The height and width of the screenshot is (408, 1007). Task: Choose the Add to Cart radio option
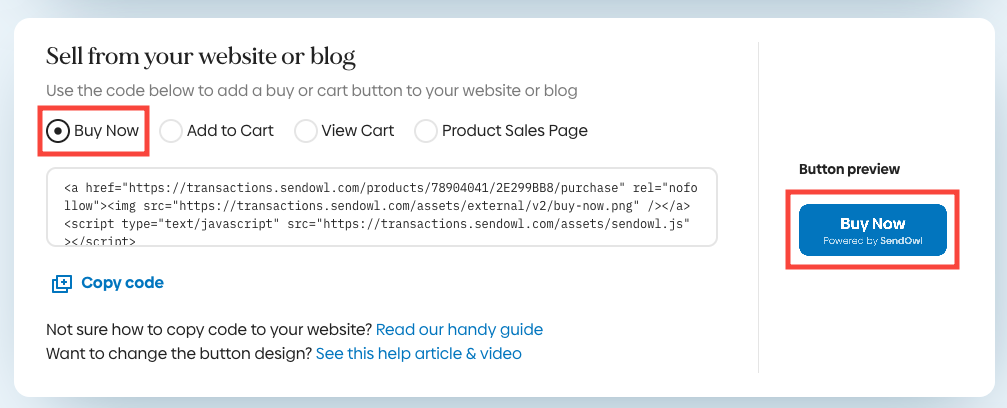171,131
